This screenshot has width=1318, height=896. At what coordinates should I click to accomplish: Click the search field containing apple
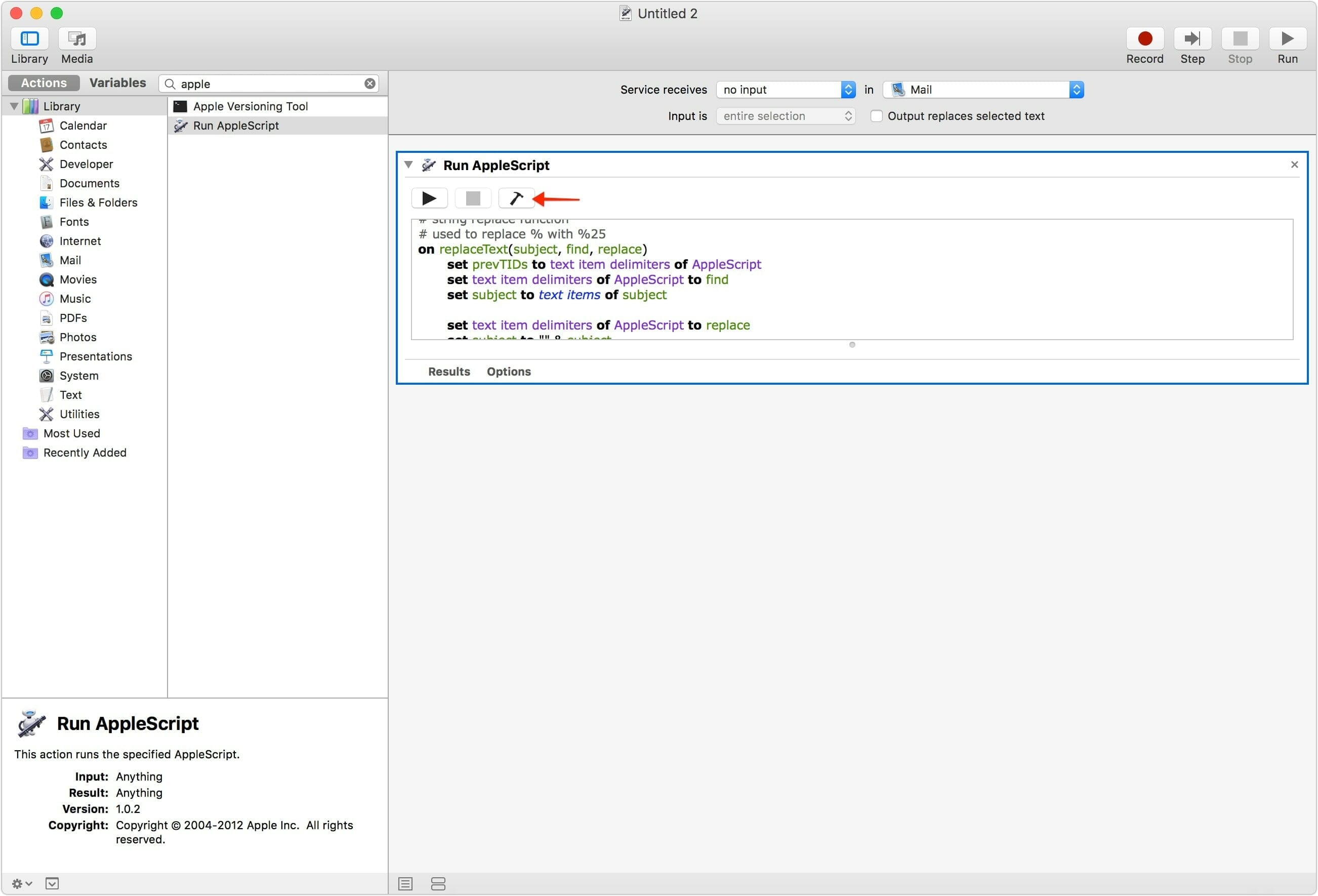coord(269,84)
